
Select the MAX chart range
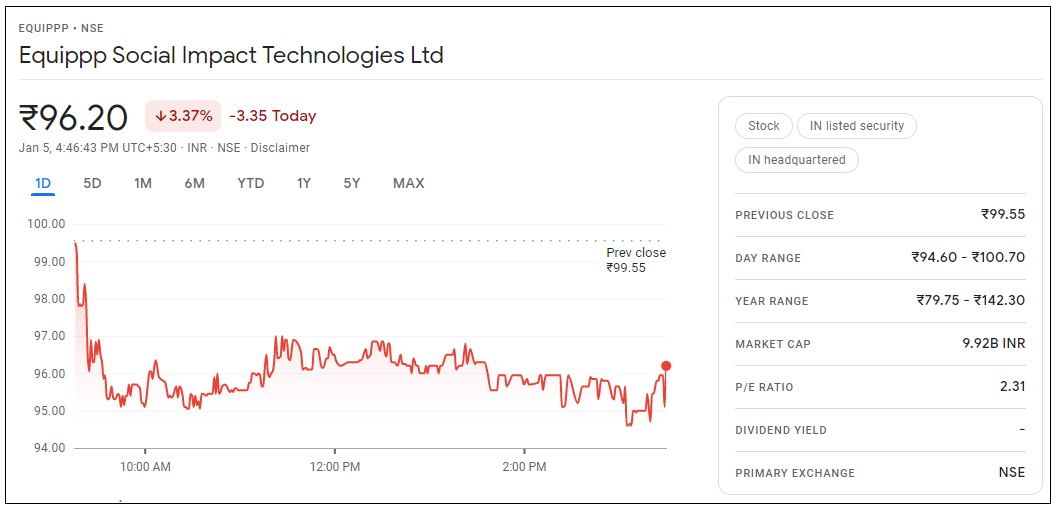tap(408, 184)
